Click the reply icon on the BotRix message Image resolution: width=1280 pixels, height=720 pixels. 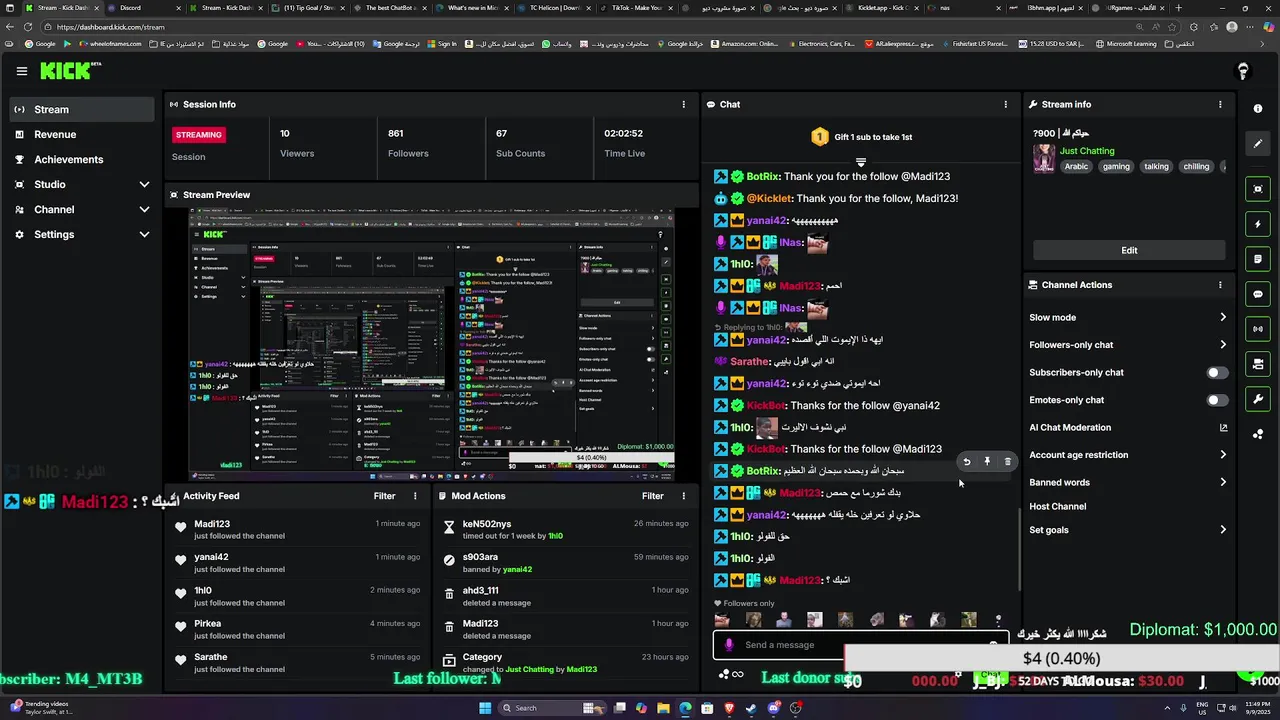pos(966,462)
